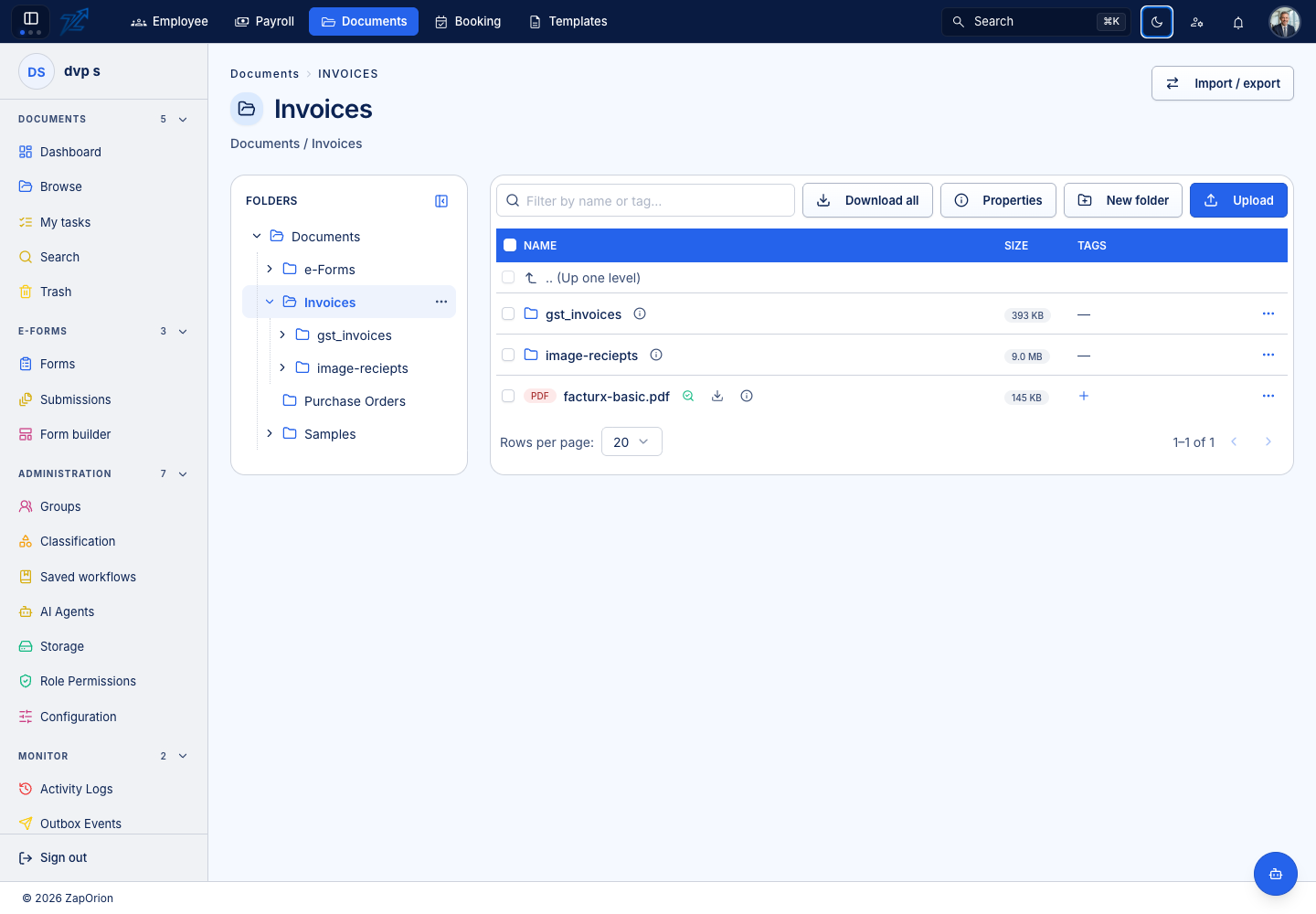
Task: Open the row actions menu for image-reciepts
Action: point(1268,355)
